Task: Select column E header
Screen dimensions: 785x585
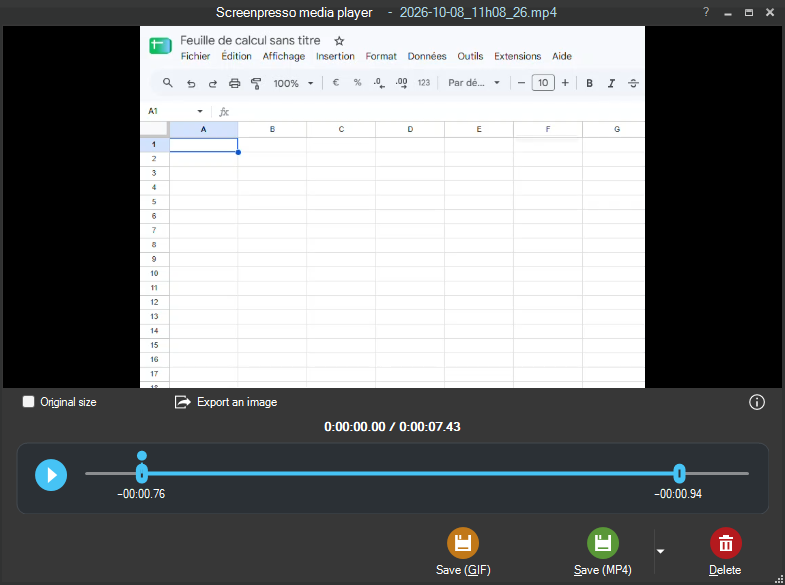Action: click(x=479, y=129)
